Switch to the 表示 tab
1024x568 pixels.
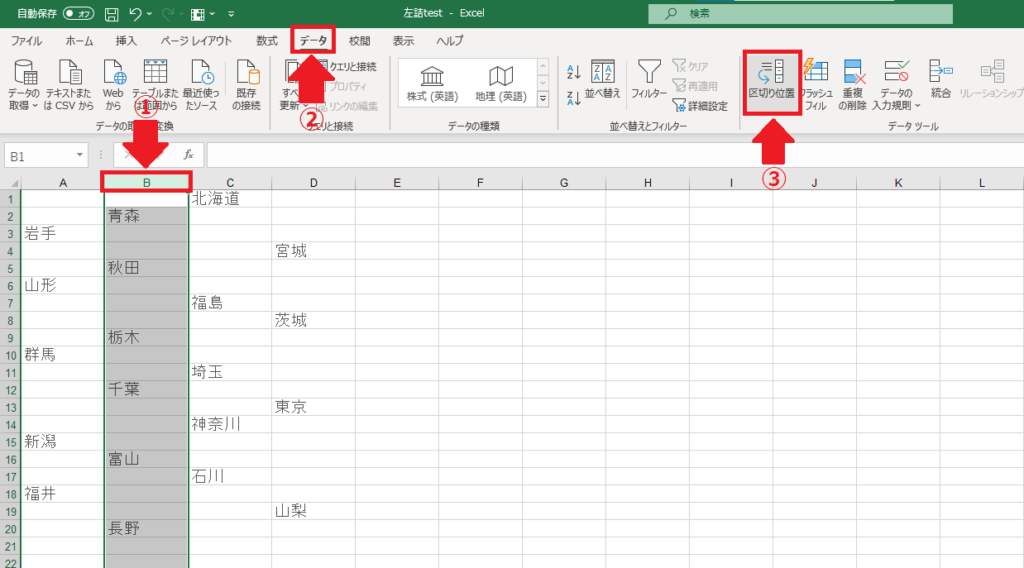coord(403,40)
